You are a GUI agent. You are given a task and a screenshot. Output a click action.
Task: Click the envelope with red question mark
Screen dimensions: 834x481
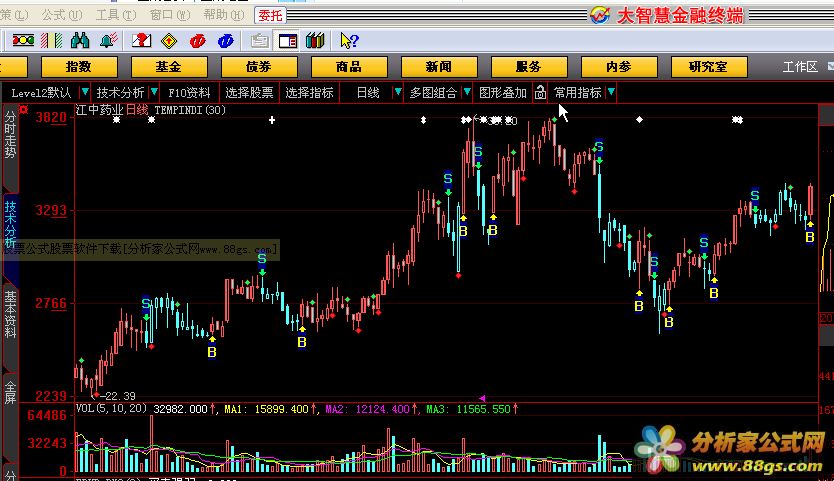pyautogui.click(x=141, y=40)
